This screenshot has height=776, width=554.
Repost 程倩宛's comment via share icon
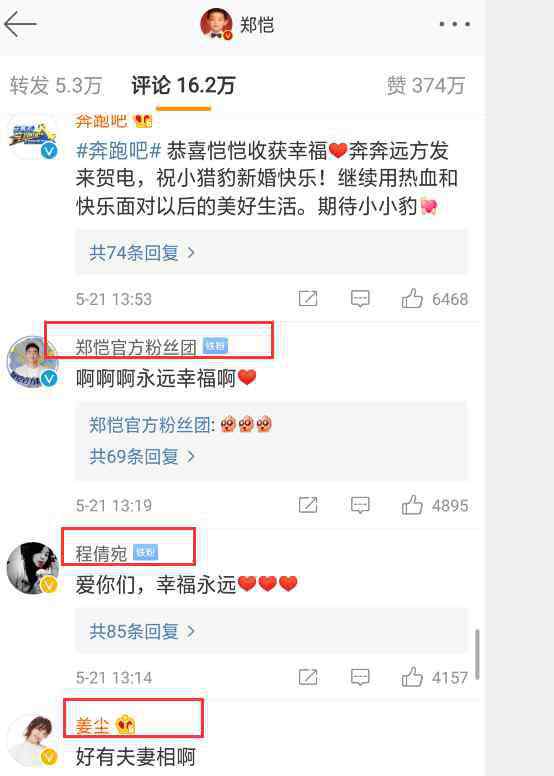pos(308,677)
